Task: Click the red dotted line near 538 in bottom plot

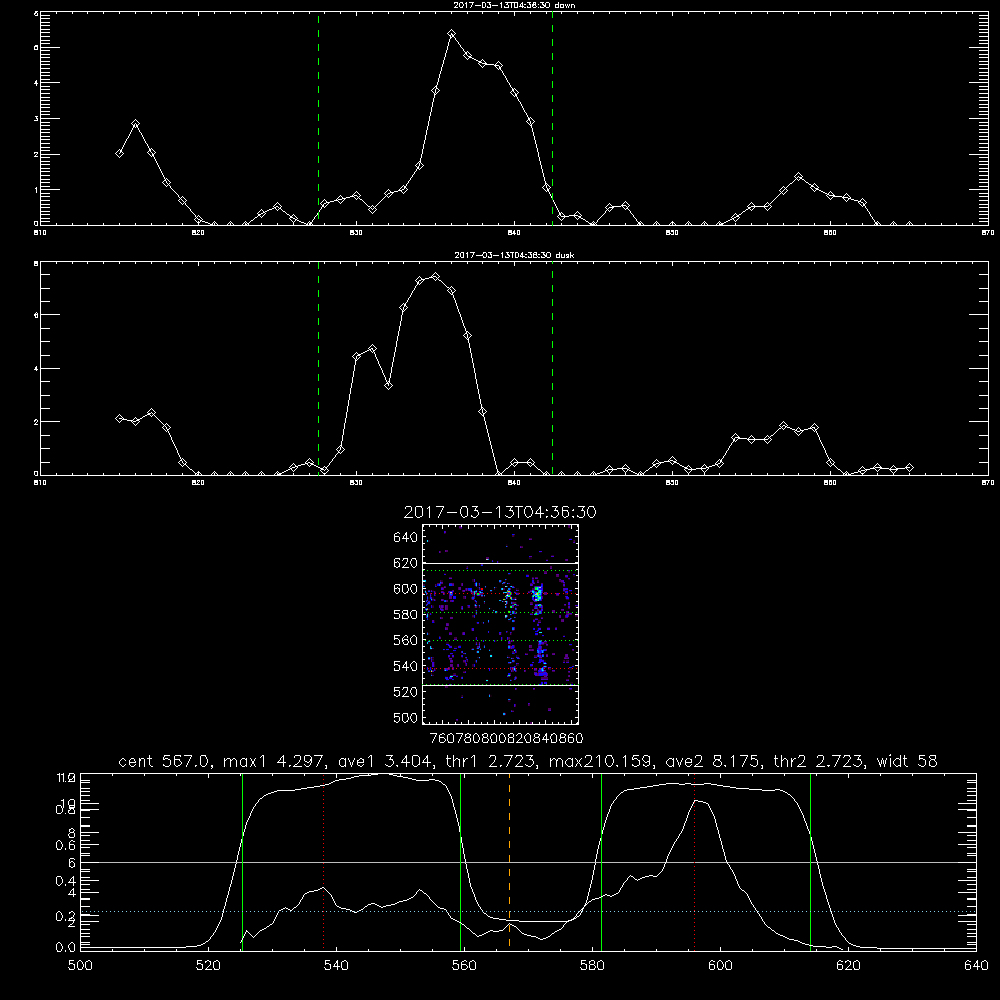Action: click(323, 861)
